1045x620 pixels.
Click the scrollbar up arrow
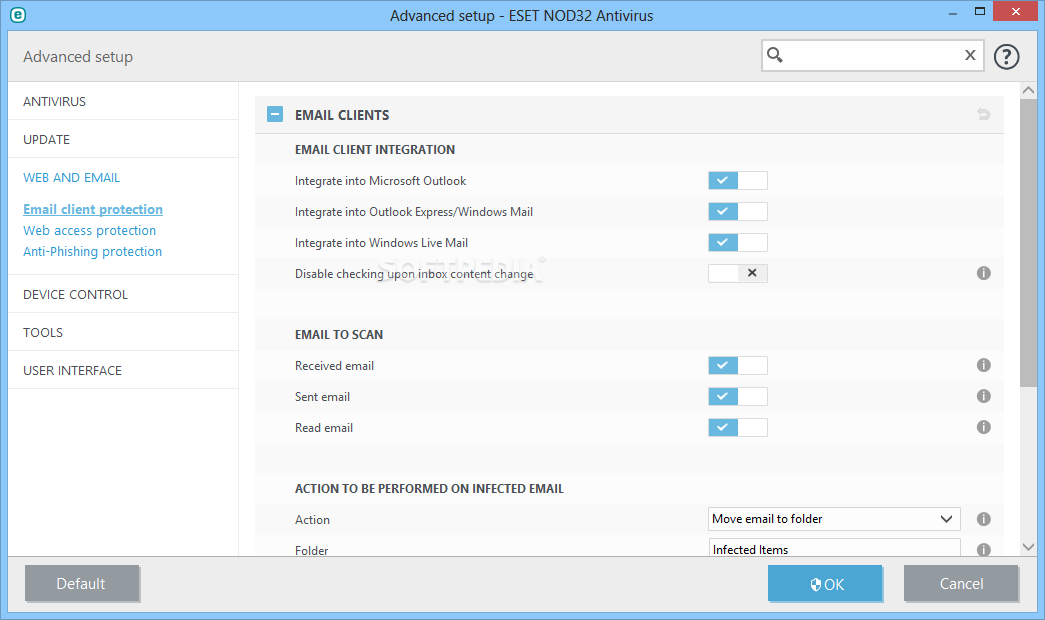point(1028,91)
